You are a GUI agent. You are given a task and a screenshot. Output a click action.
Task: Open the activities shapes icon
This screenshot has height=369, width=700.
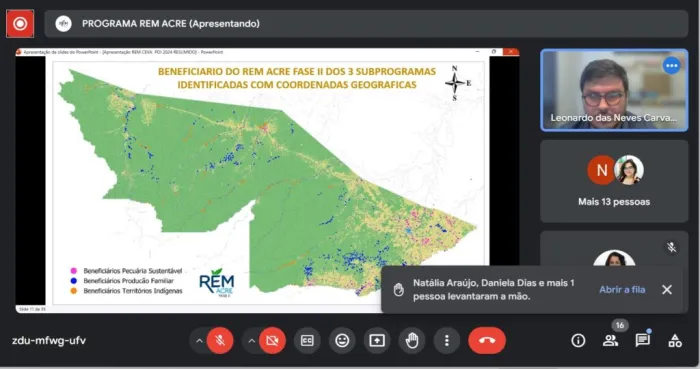[675, 341]
